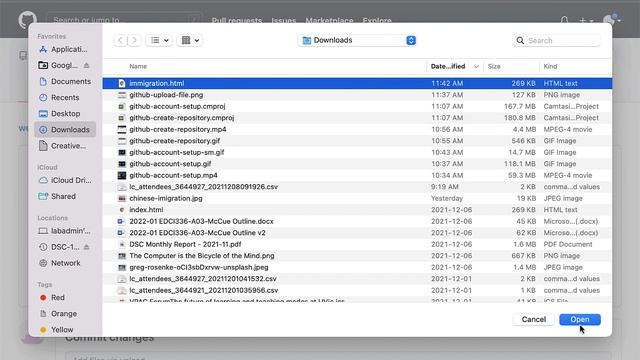This screenshot has height=360, width=640.
Task: Open the Downloads location popup
Action: tap(358, 40)
